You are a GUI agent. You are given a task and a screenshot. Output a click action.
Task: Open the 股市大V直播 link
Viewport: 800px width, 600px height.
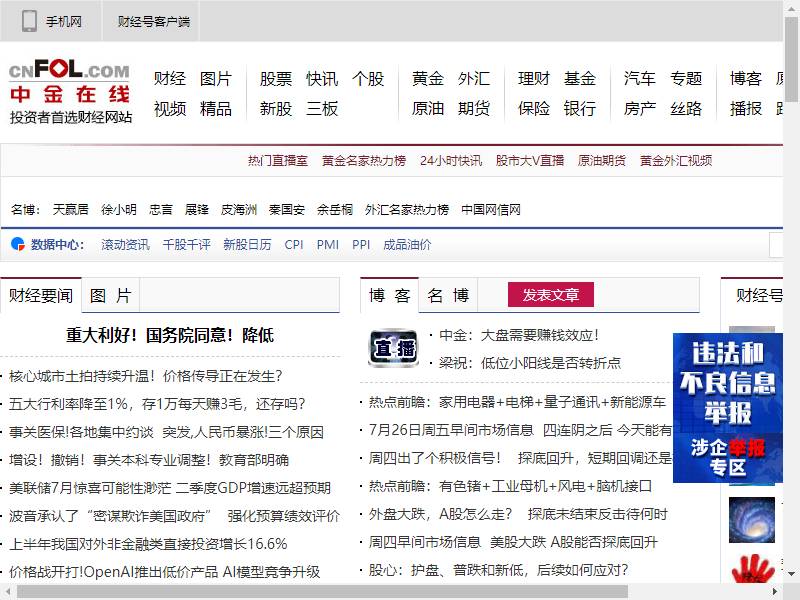point(530,161)
